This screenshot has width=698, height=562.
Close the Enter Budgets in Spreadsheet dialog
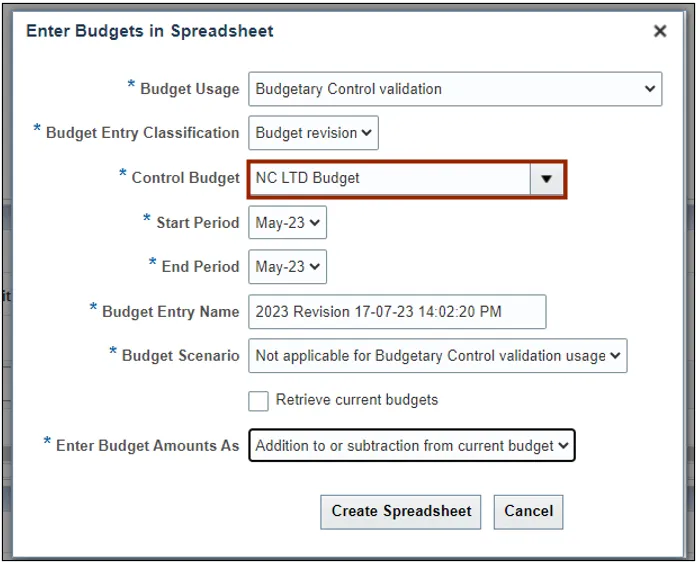tap(660, 32)
